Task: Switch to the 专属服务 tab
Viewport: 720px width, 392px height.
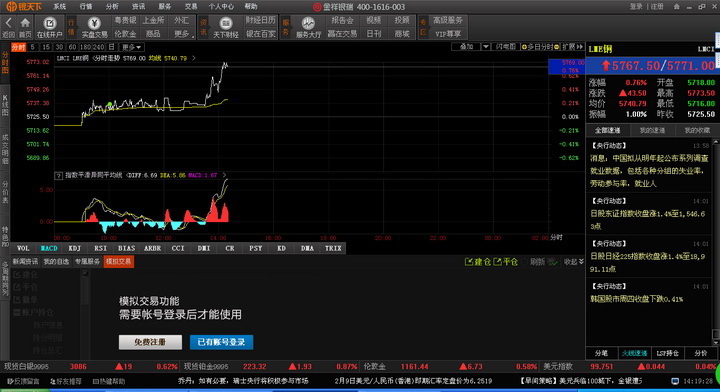Action: (x=87, y=262)
